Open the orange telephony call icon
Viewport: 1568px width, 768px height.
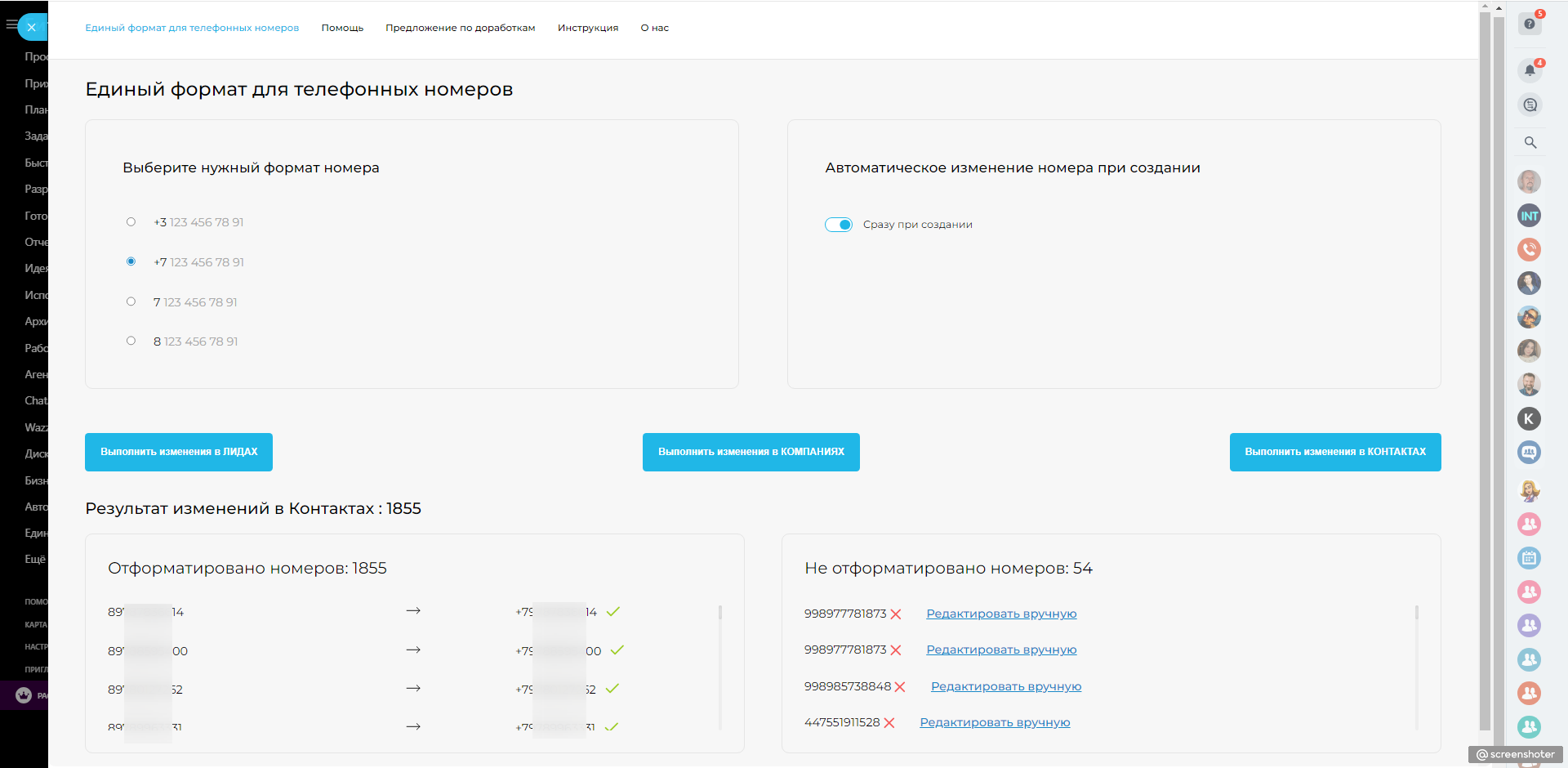click(1529, 249)
